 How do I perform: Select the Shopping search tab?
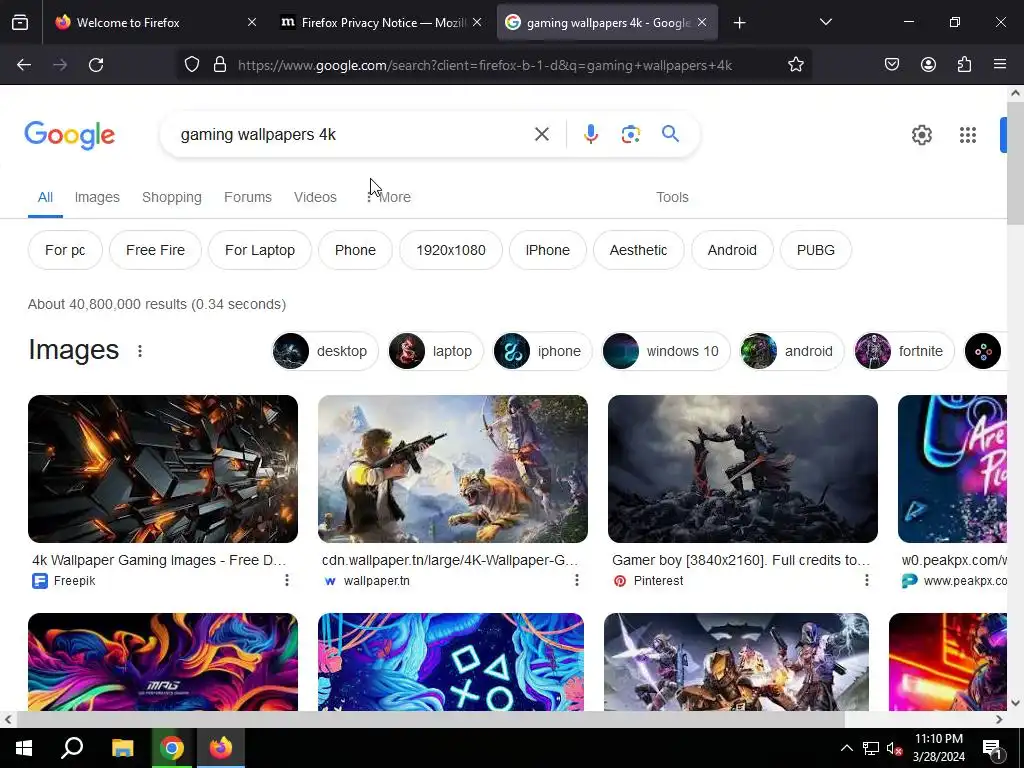[x=172, y=197]
